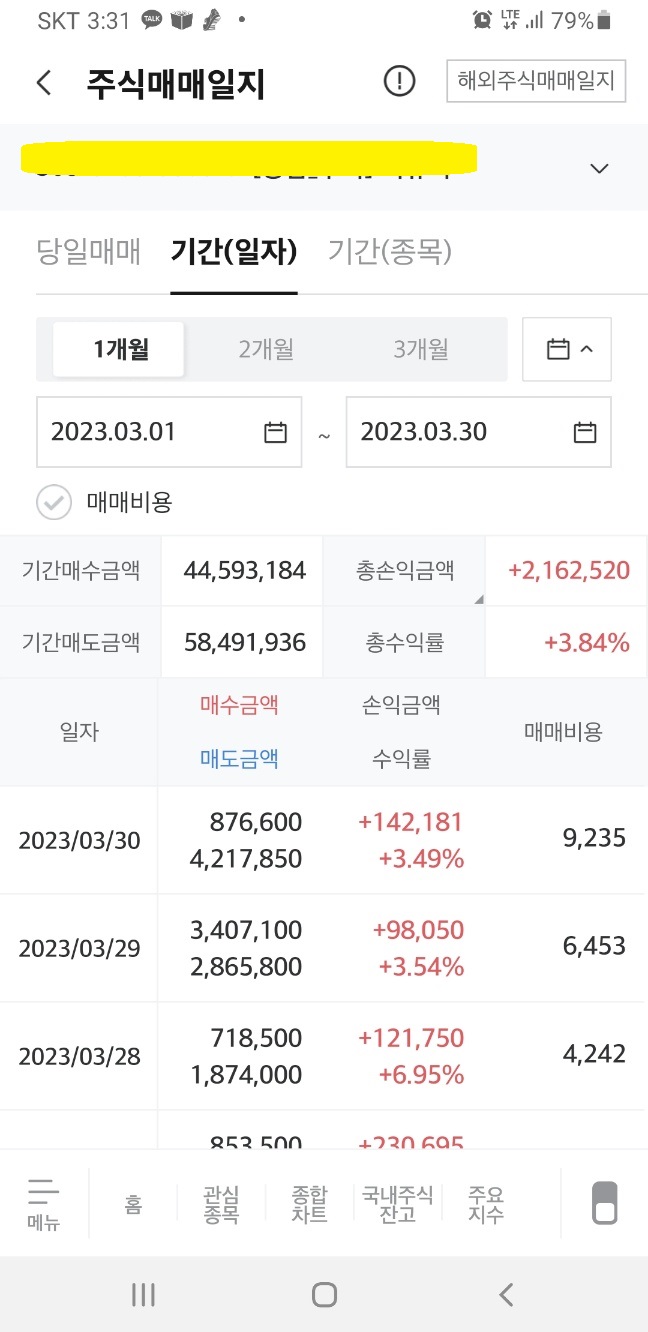
Task: Select the 2개월 period option
Action: (266, 349)
